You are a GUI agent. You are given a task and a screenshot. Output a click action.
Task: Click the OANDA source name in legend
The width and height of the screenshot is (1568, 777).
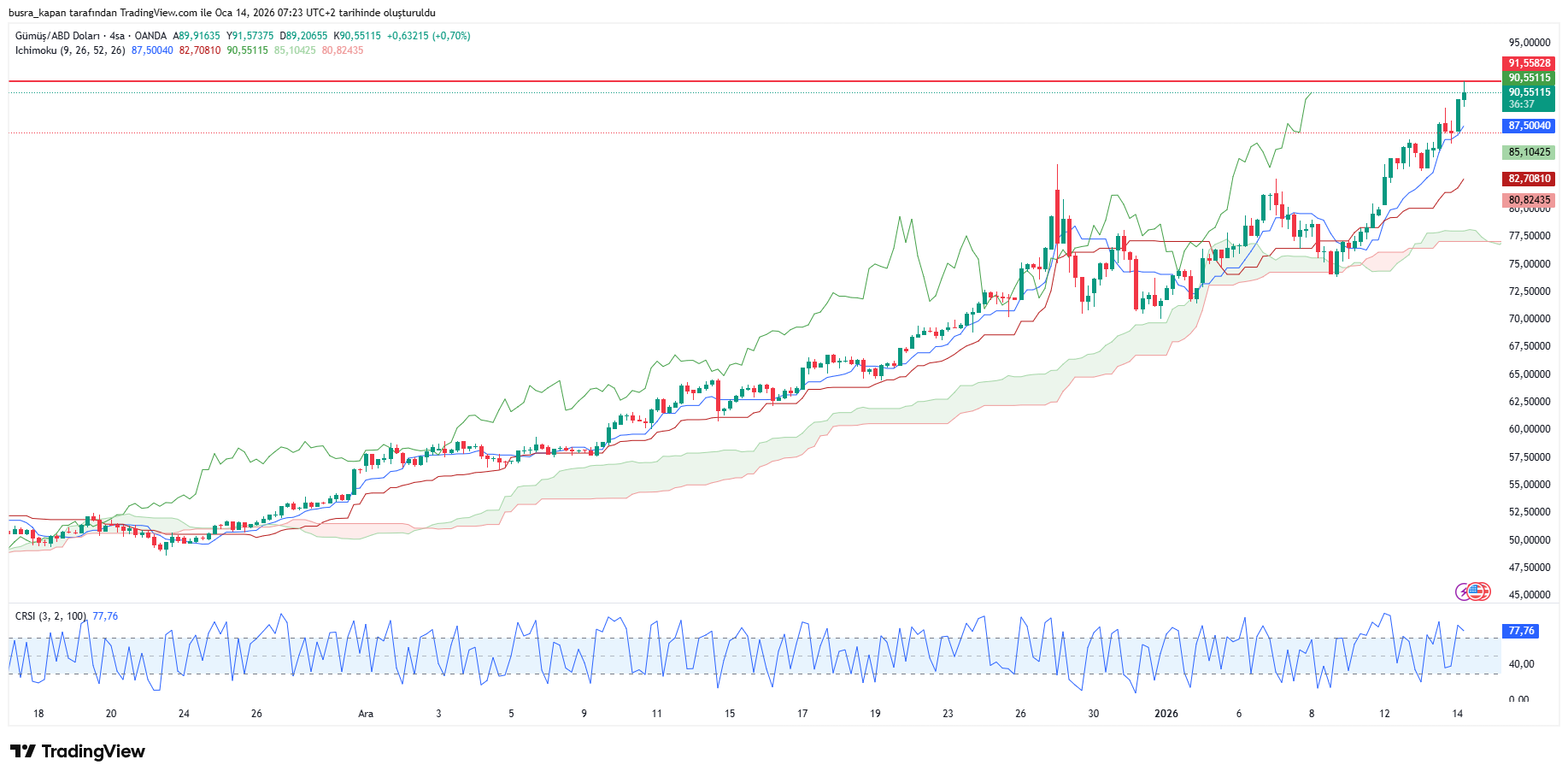(150, 36)
